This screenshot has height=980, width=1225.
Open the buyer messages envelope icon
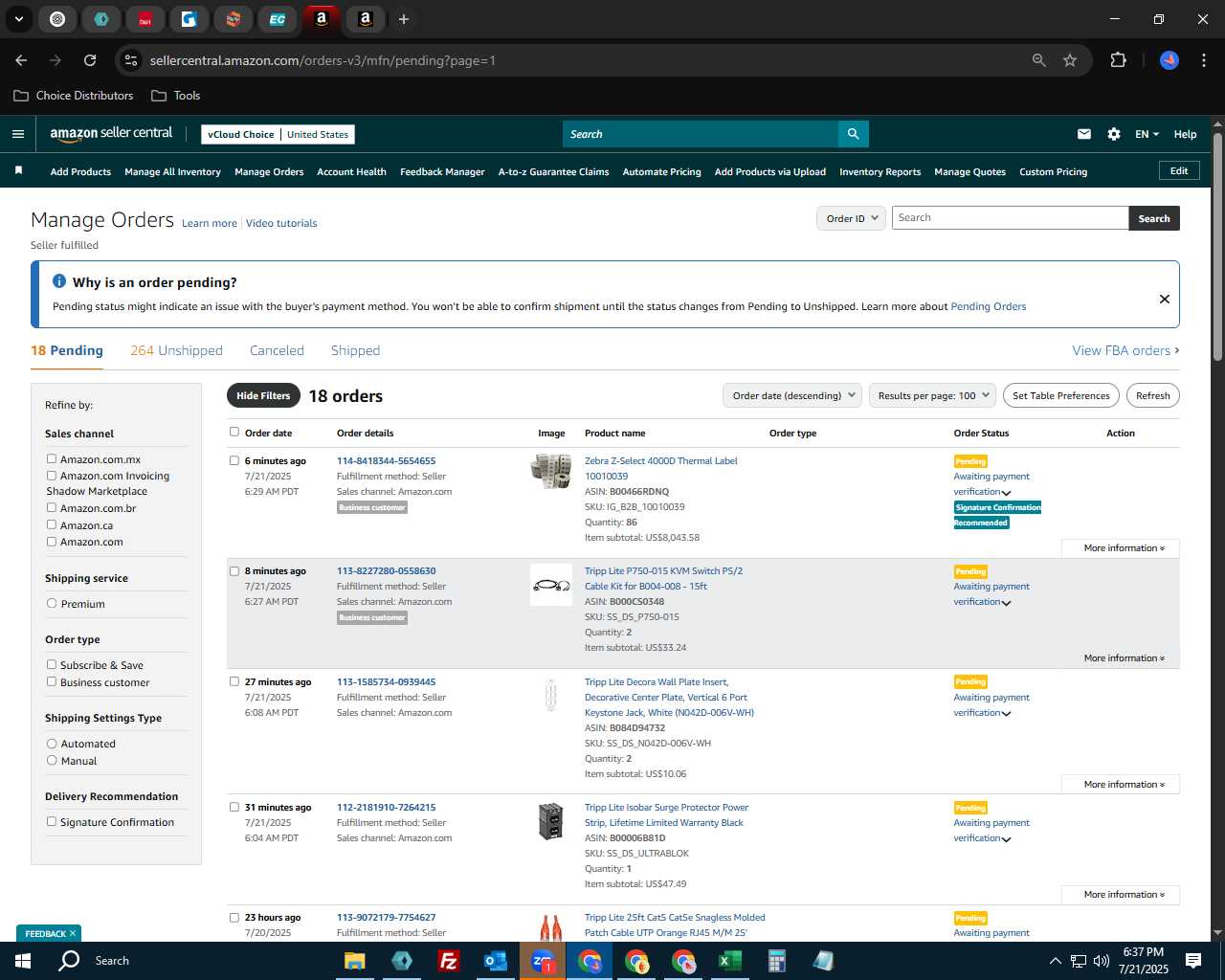[x=1084, y=134]
